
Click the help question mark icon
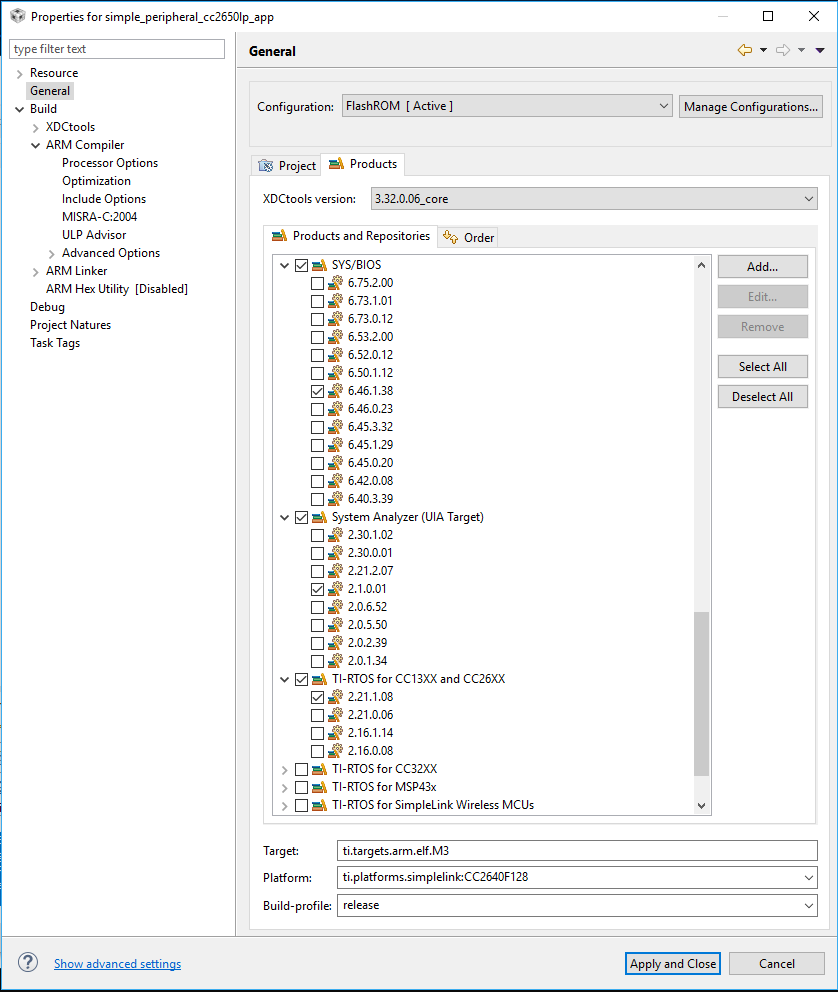28,962
